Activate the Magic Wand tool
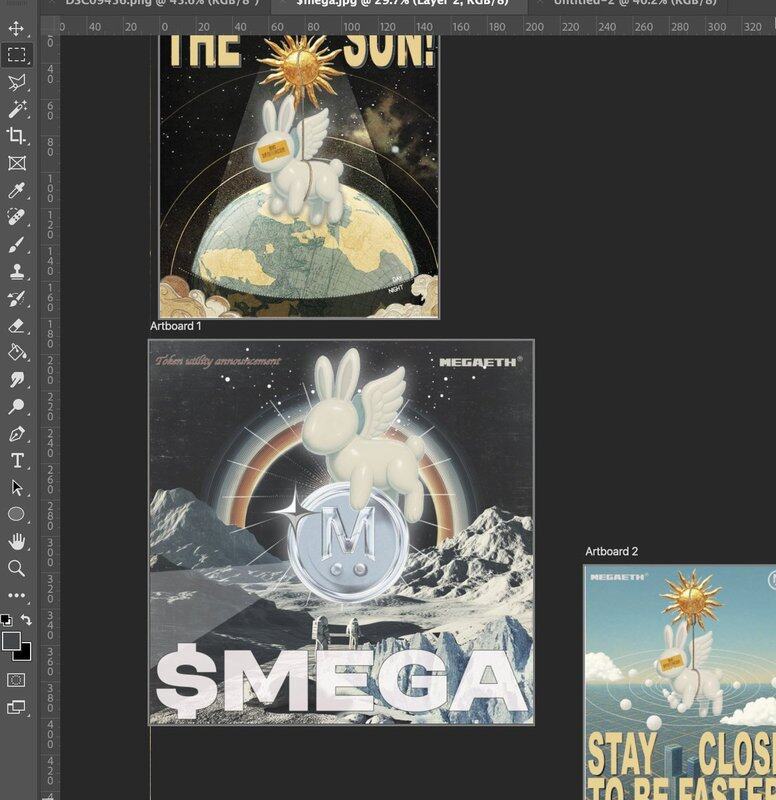776x800 pixels. click(16, 109)
